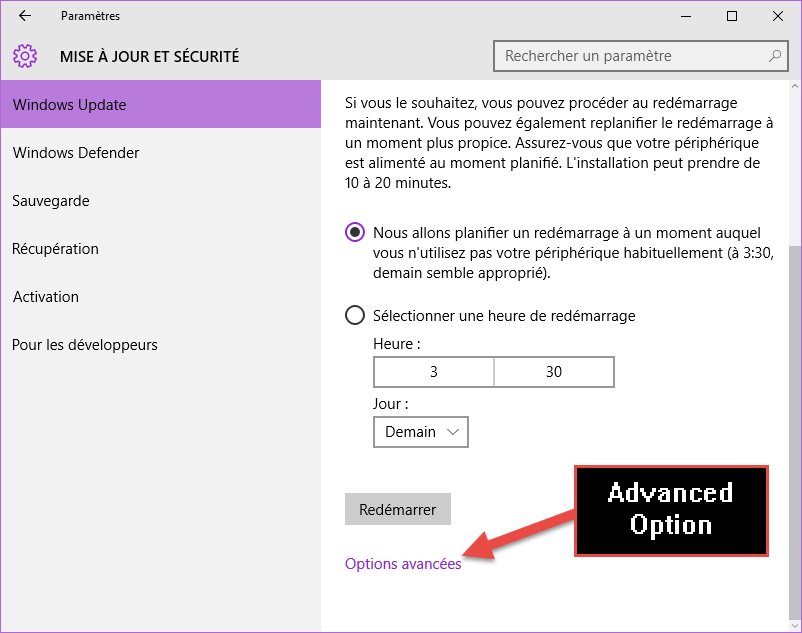
Task: Focus the Rechercher un paramètre field
Action: click(x=640, y=56)
